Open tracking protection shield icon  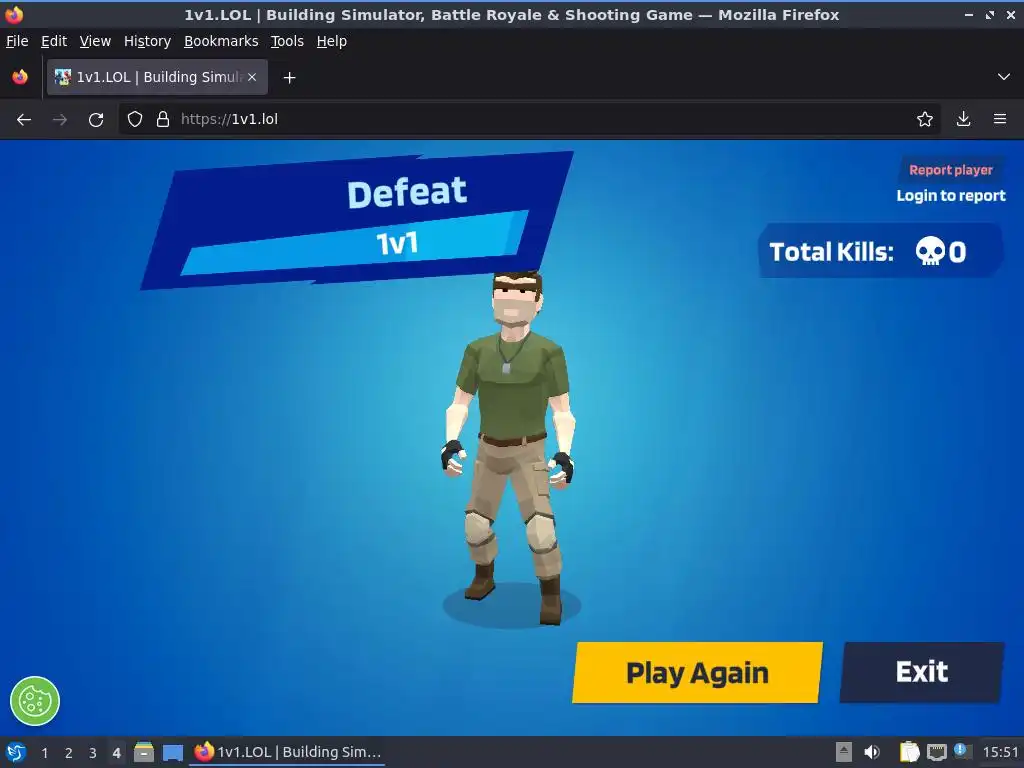tap(135, 119)
